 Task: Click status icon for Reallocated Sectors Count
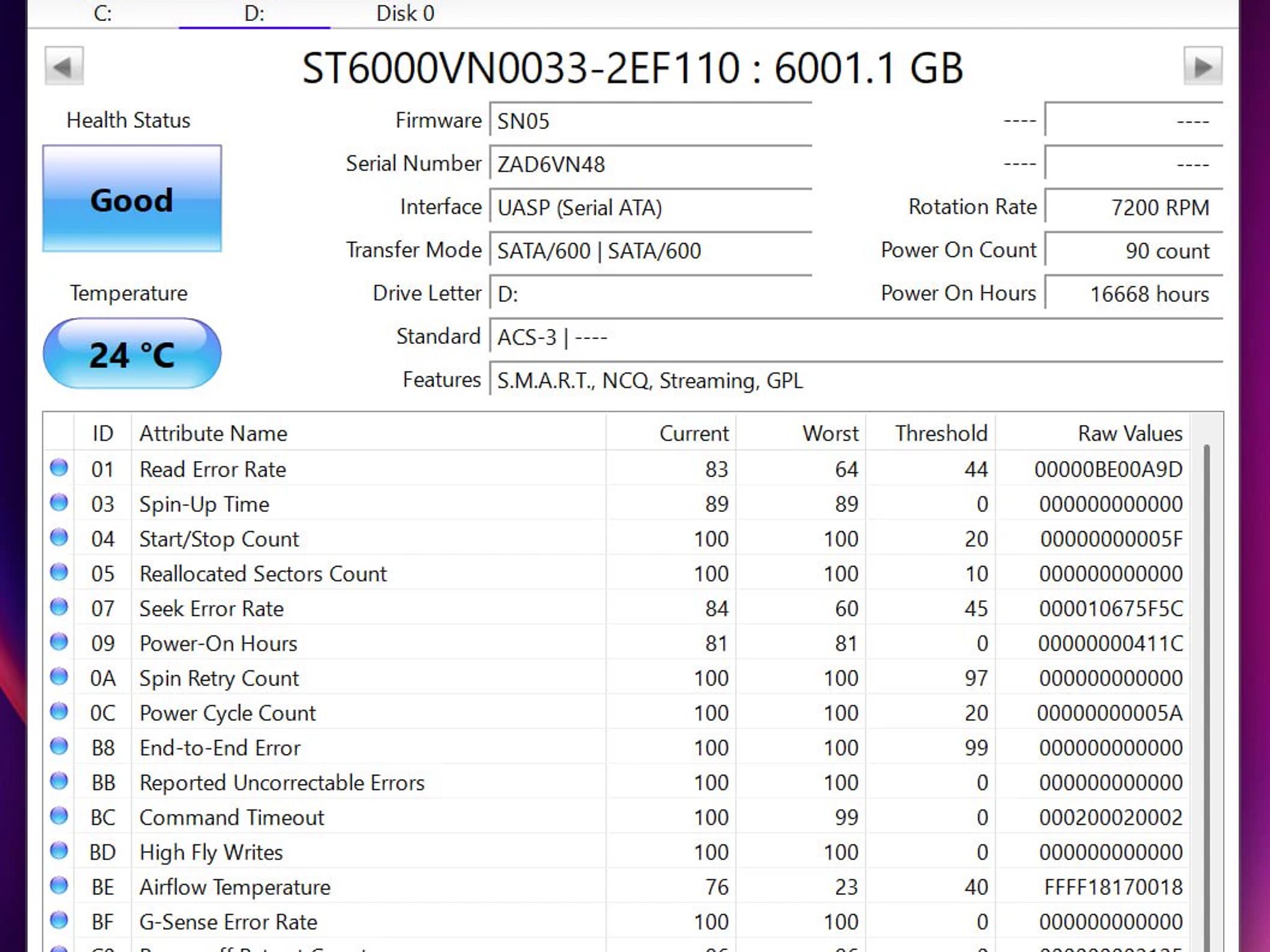59,571
